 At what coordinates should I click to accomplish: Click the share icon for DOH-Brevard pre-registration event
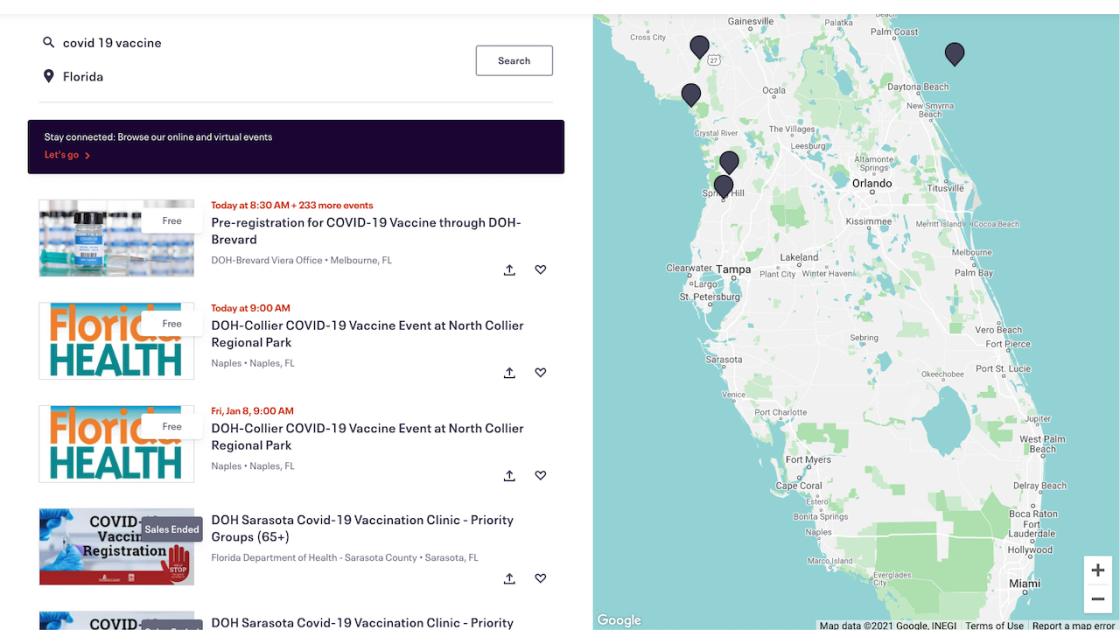(x=509, y=270)
